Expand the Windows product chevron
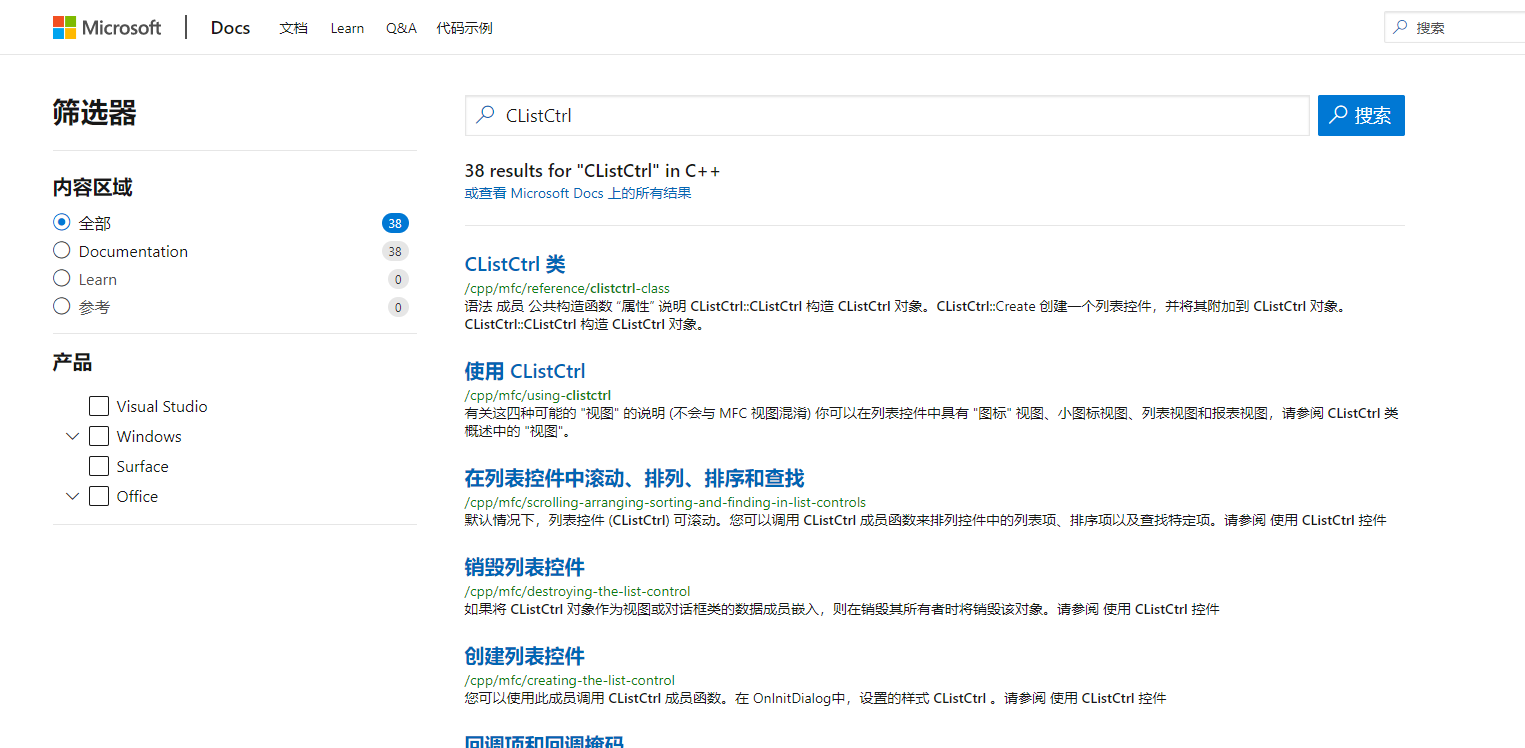 72,436
